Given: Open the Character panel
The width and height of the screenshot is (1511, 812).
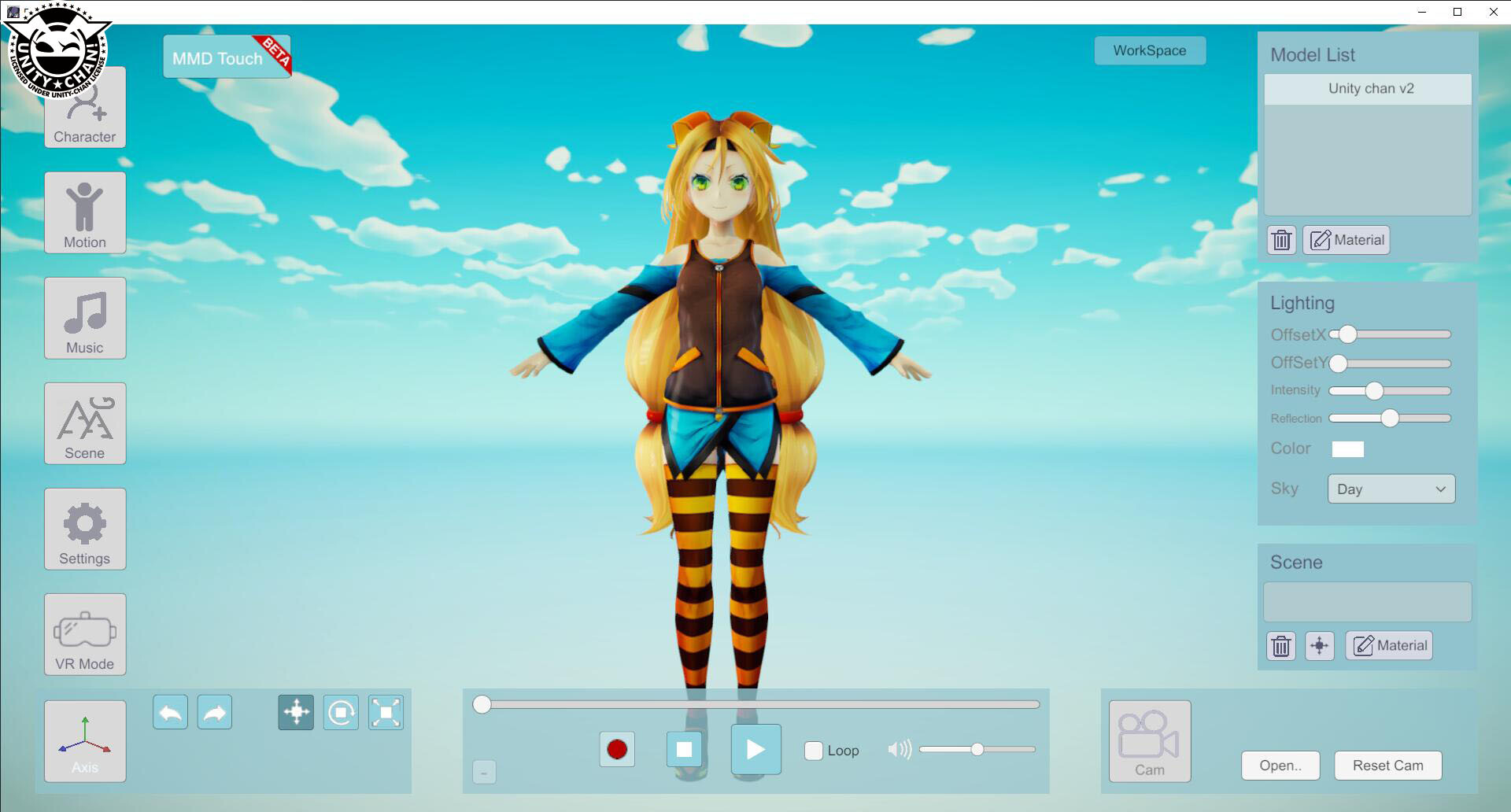Looking at the screenshot, I should click(x=84, y=108).
